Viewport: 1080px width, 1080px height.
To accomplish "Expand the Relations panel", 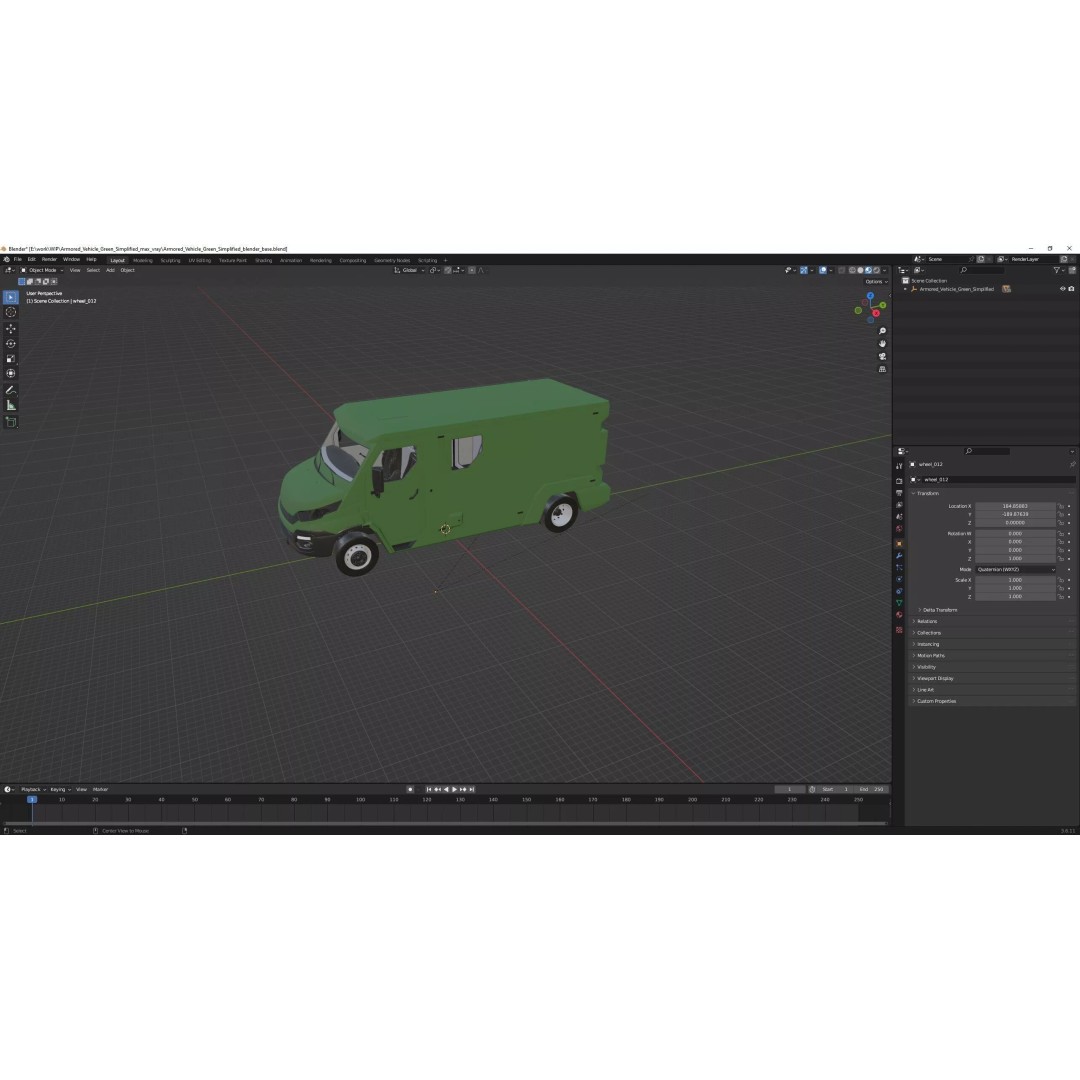I will coord(926,621).
